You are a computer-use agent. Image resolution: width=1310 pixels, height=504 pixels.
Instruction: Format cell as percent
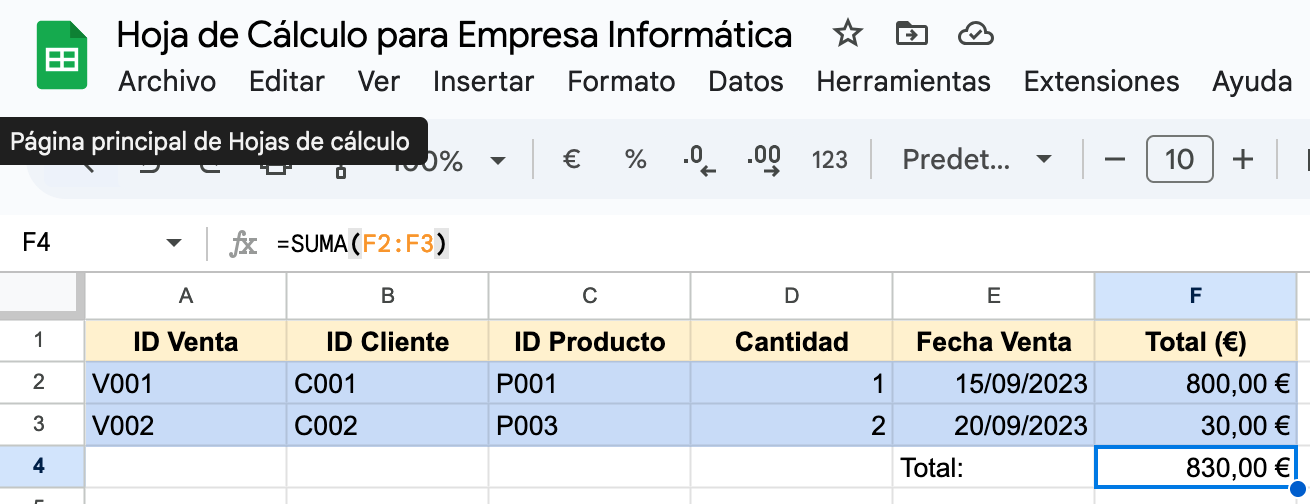pos(635,159)
